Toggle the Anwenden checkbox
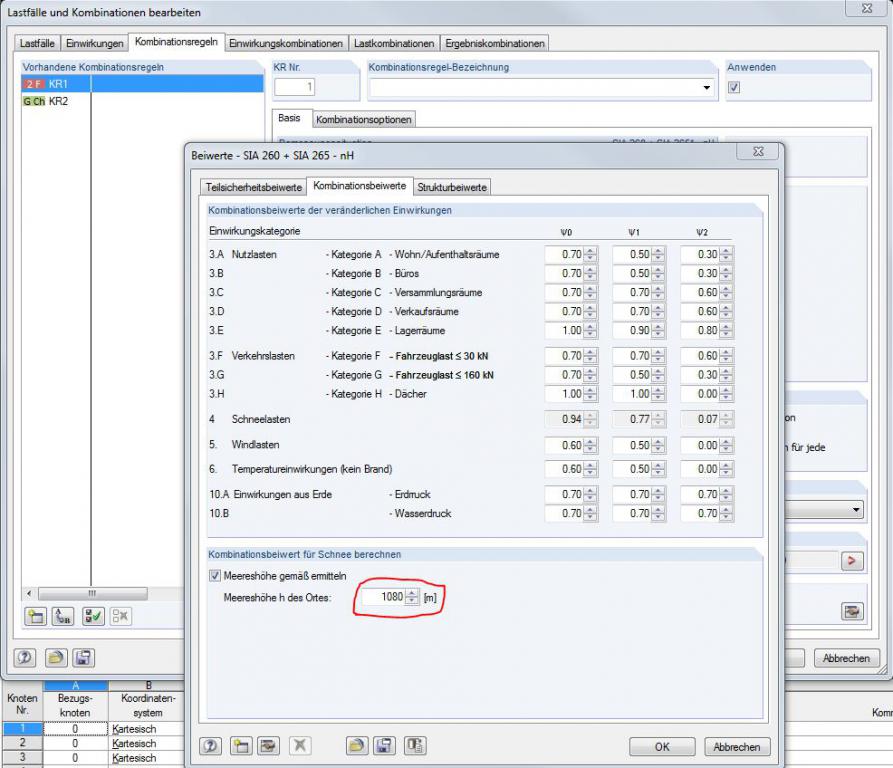 point(734,87)
